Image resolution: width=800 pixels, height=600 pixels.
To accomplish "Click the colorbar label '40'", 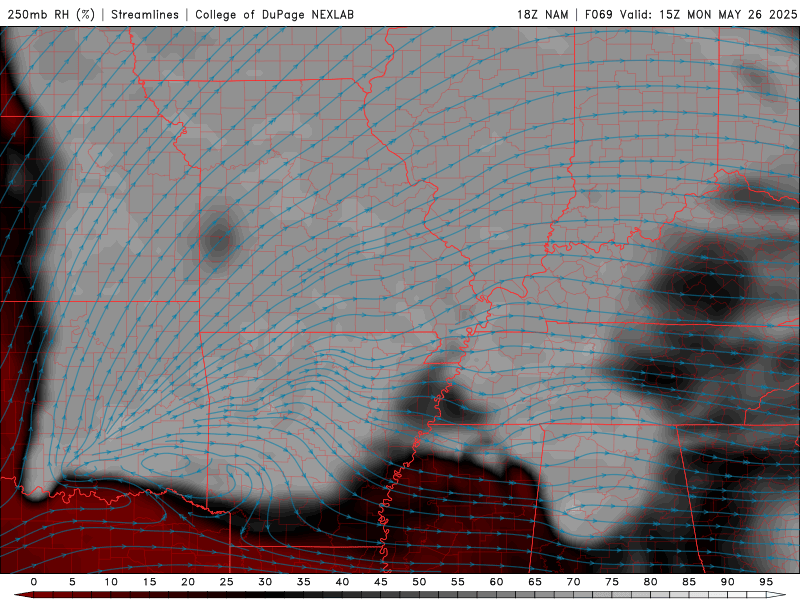I will tap(342, 582).
